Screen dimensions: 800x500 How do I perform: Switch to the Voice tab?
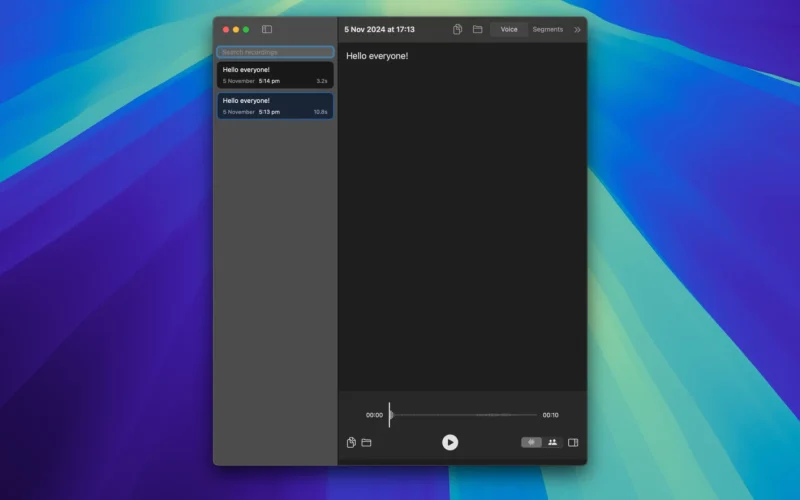pos(509,30)
